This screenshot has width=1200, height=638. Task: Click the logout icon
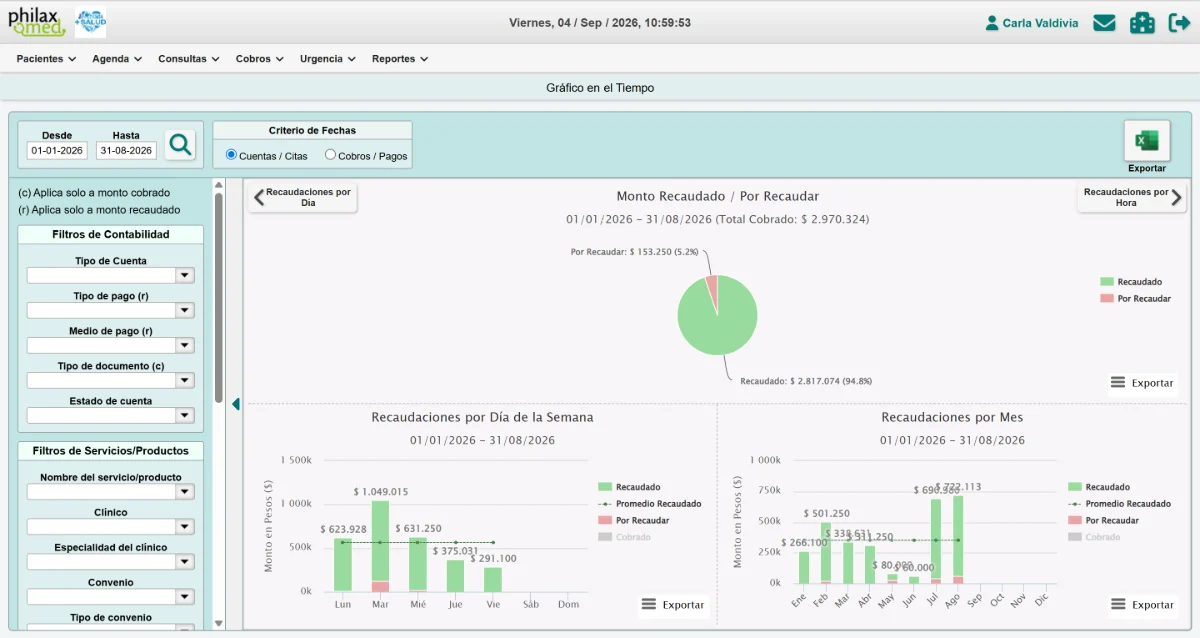pos(1179,23)
